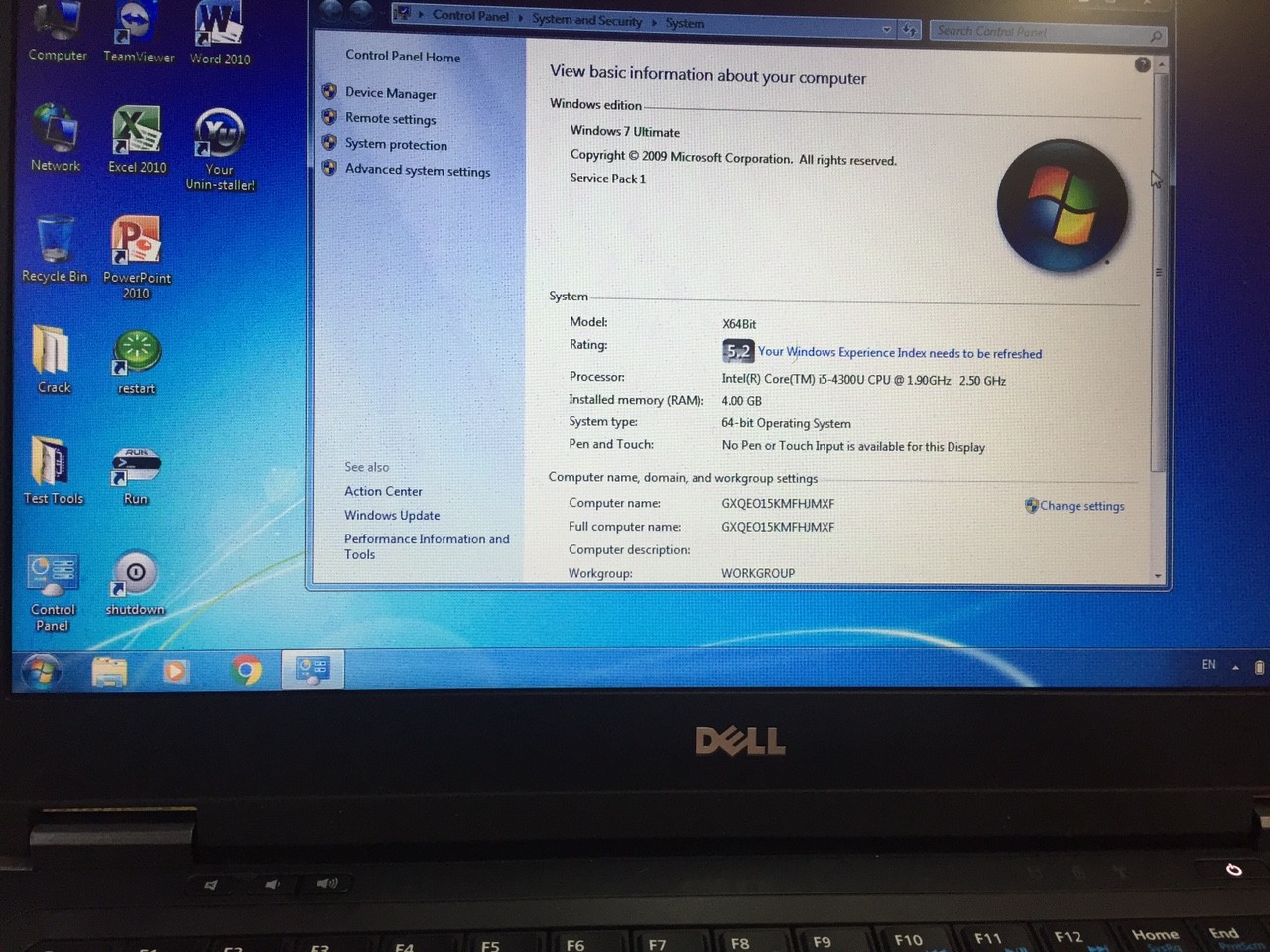Click the scrollbar up arrow

[1160, 64]
